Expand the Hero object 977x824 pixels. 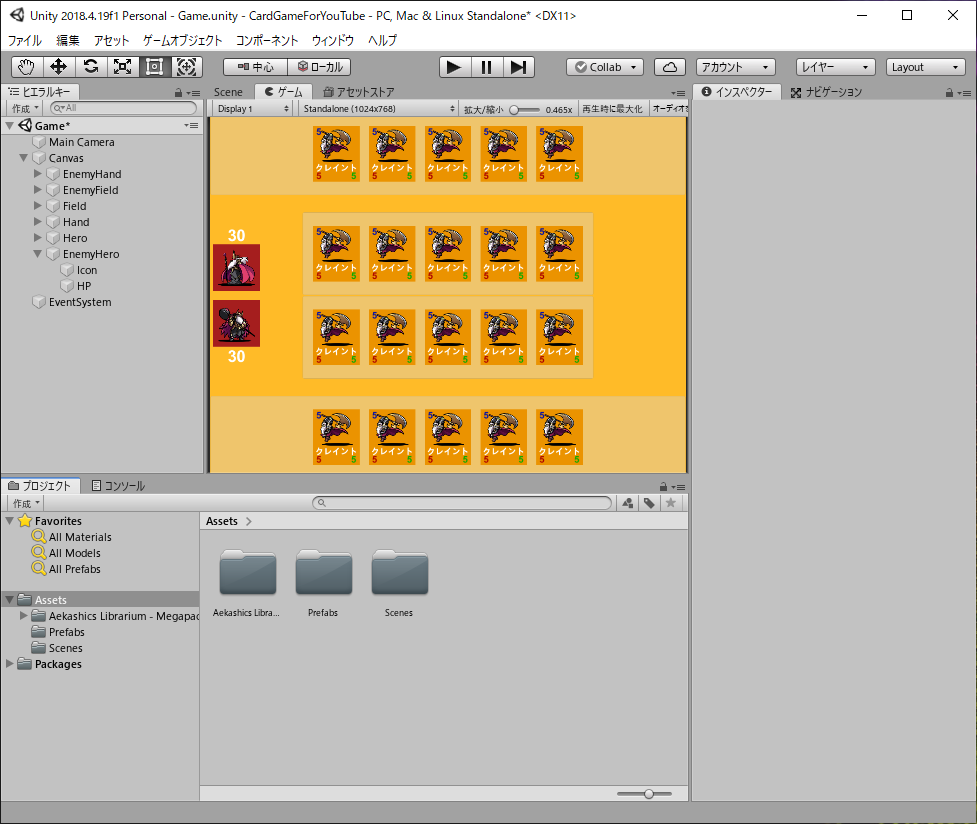tap(37, 237)
